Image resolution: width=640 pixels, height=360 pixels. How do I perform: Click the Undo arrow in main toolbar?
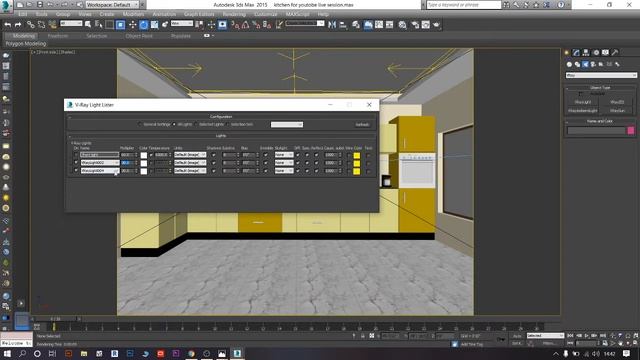[x=7, y=25]
